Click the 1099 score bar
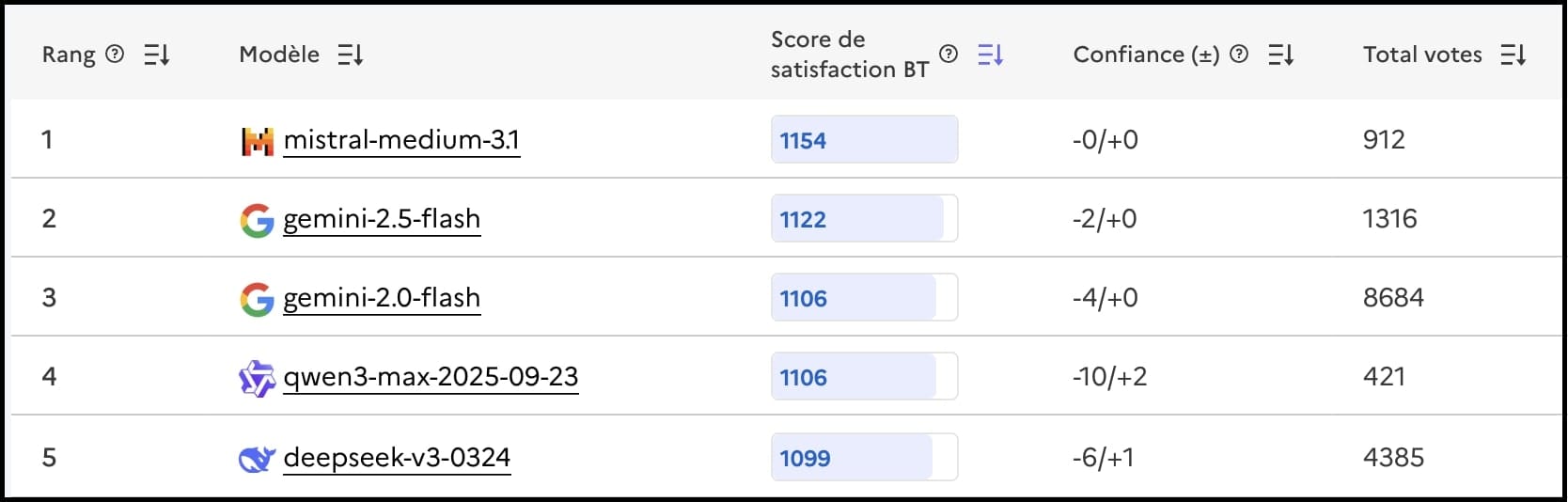Screen dimensions: 1568x502 pyautogui.click(x=864, y=458)
